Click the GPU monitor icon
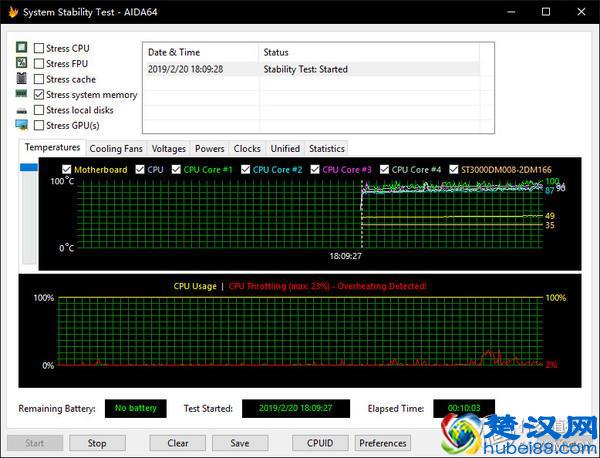600x458 pixels. click(21, 125)
